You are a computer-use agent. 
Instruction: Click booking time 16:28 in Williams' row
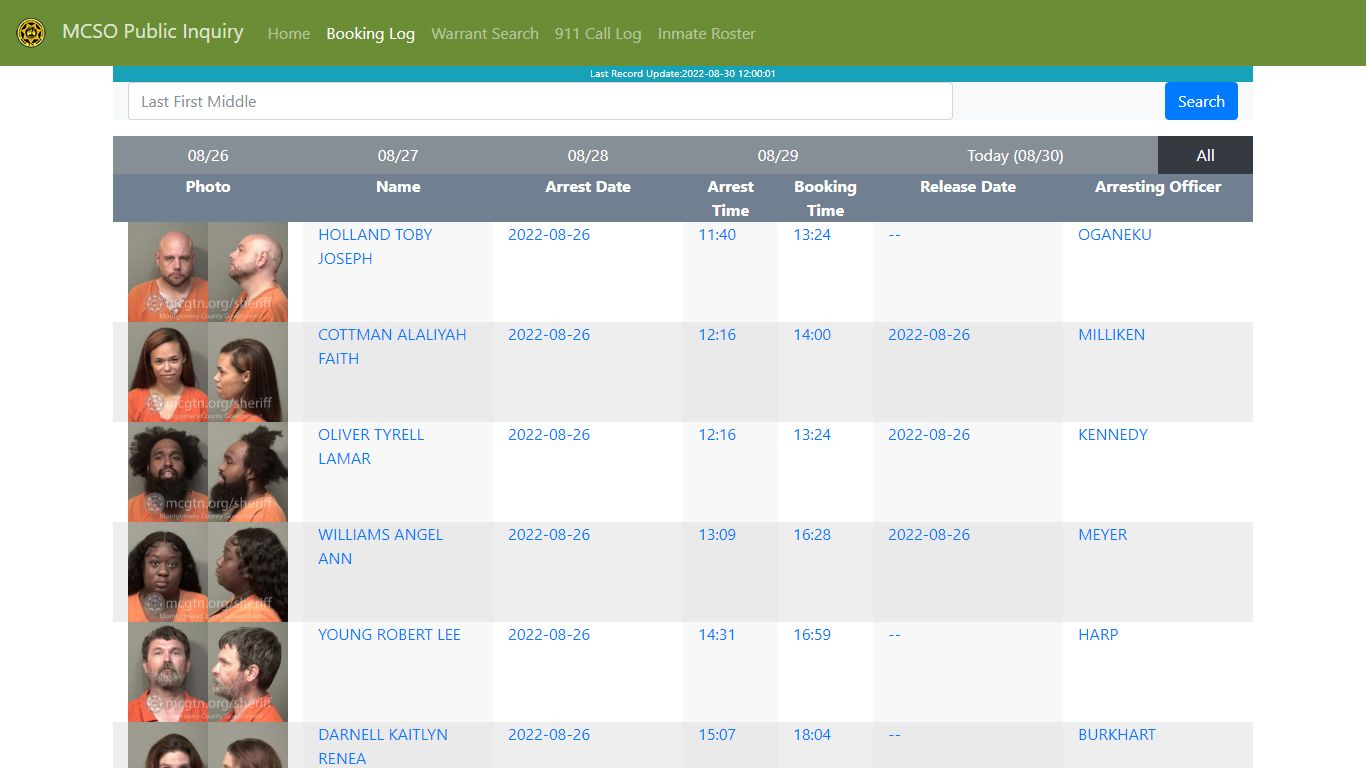[812, 534]
